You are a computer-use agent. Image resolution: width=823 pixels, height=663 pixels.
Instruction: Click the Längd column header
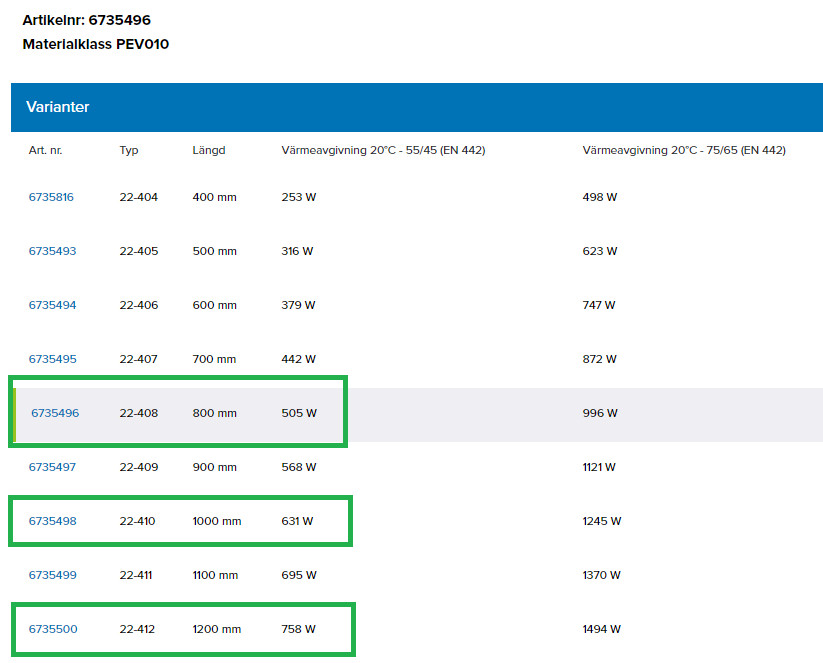[209, 150]
